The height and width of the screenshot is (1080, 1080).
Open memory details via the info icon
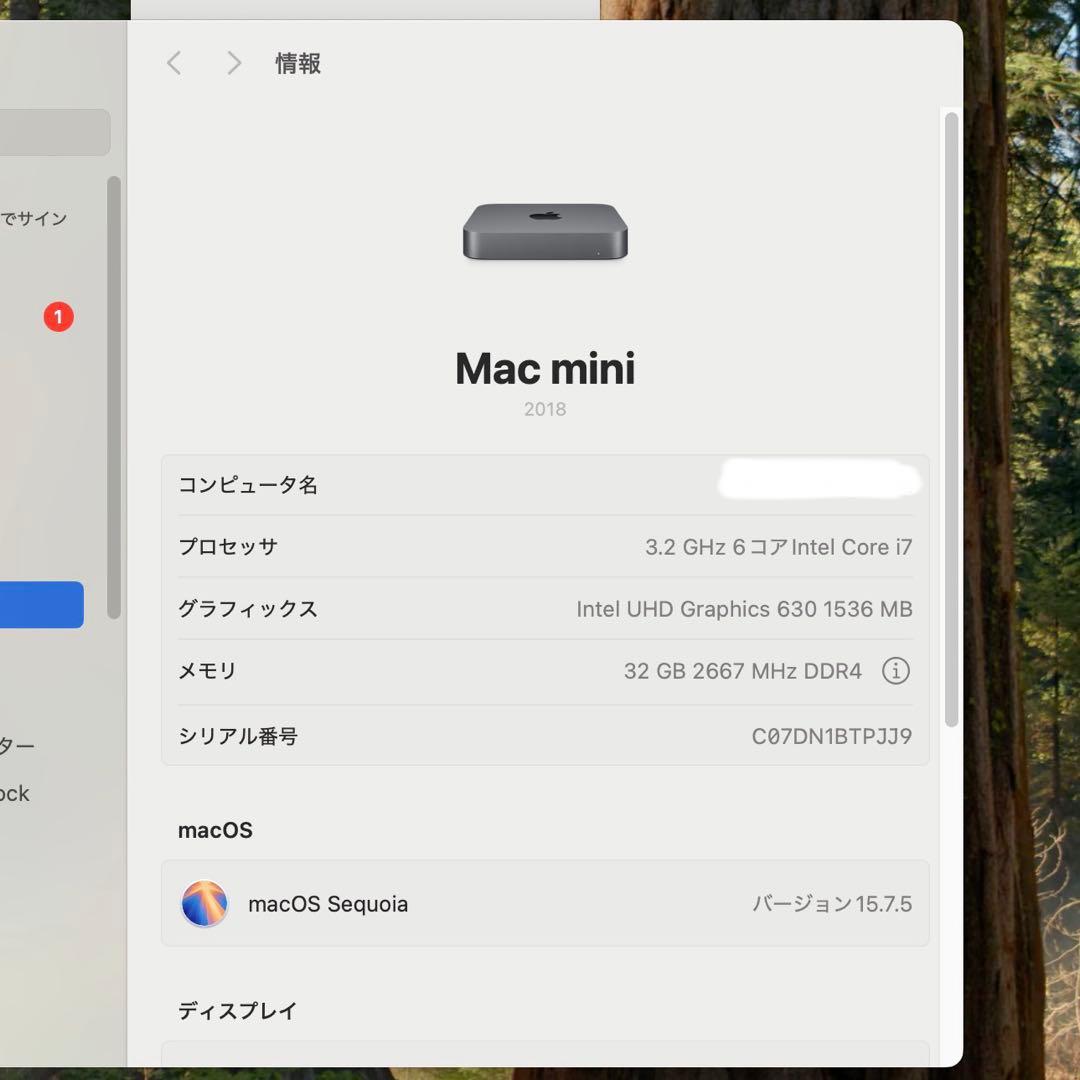[x=895, y=670]
